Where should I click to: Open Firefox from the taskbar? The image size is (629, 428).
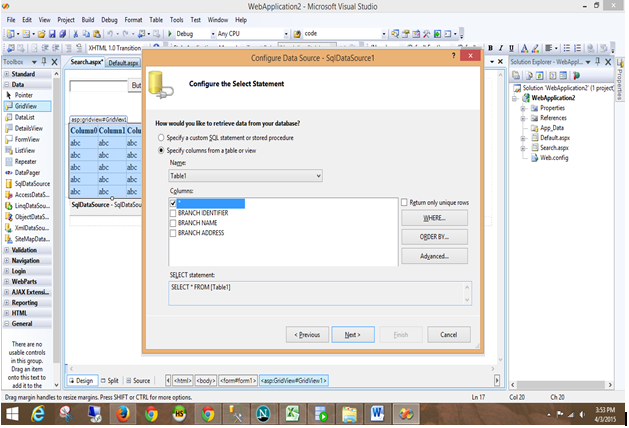(x=123, y=414)
